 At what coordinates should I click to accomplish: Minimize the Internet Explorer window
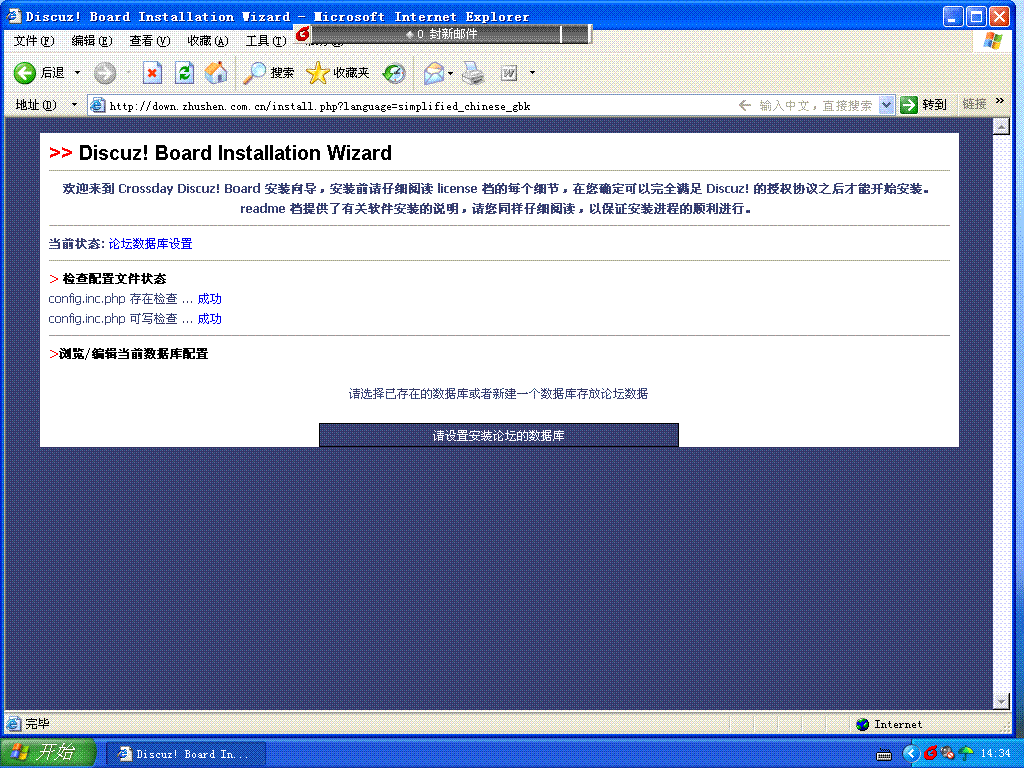[x=953, y=16]
